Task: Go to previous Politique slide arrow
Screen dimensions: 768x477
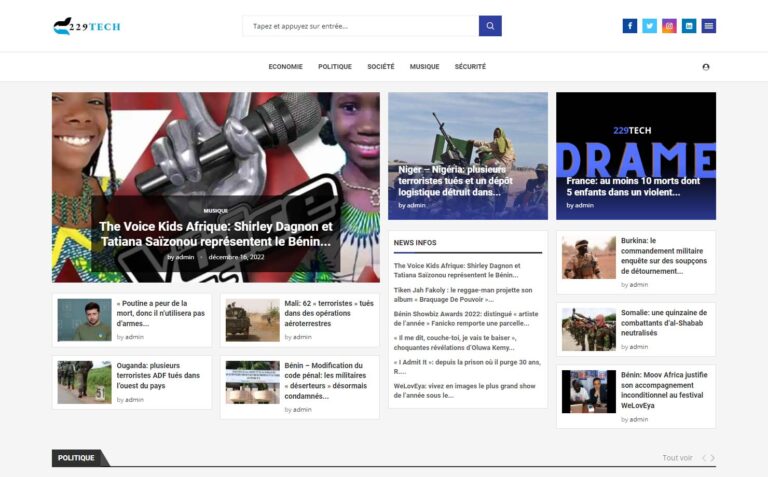Action: (x=704, y=458)
